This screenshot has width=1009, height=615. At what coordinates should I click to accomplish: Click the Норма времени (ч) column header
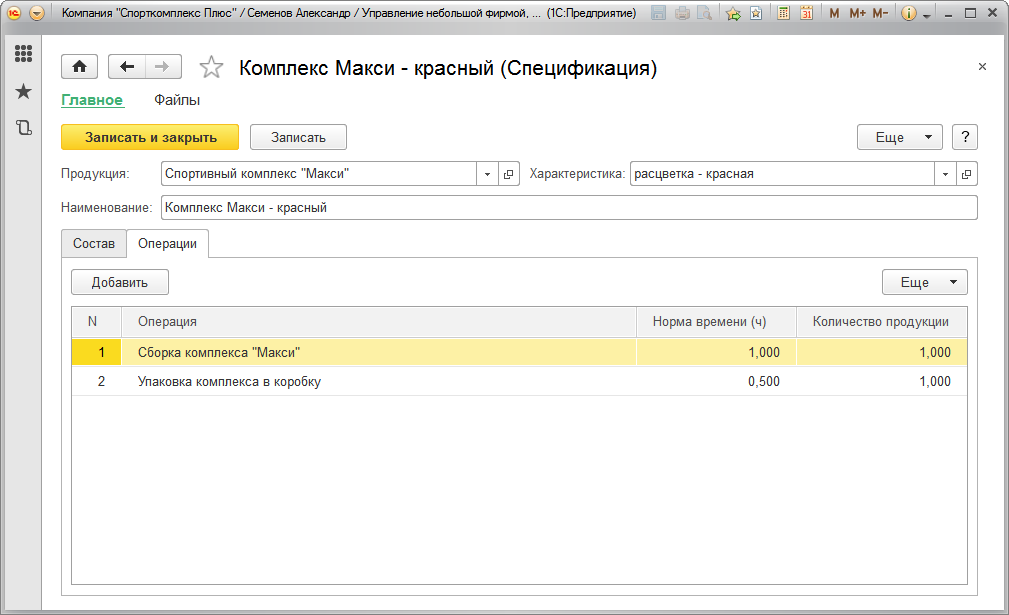point(716,322)
